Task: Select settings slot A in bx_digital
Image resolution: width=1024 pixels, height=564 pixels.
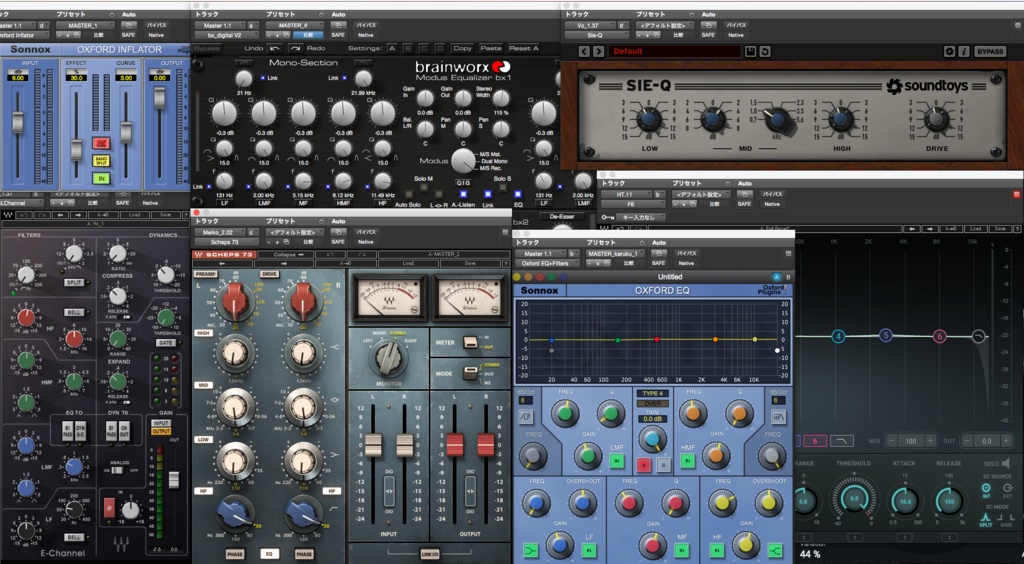Action: click(392, 48)
